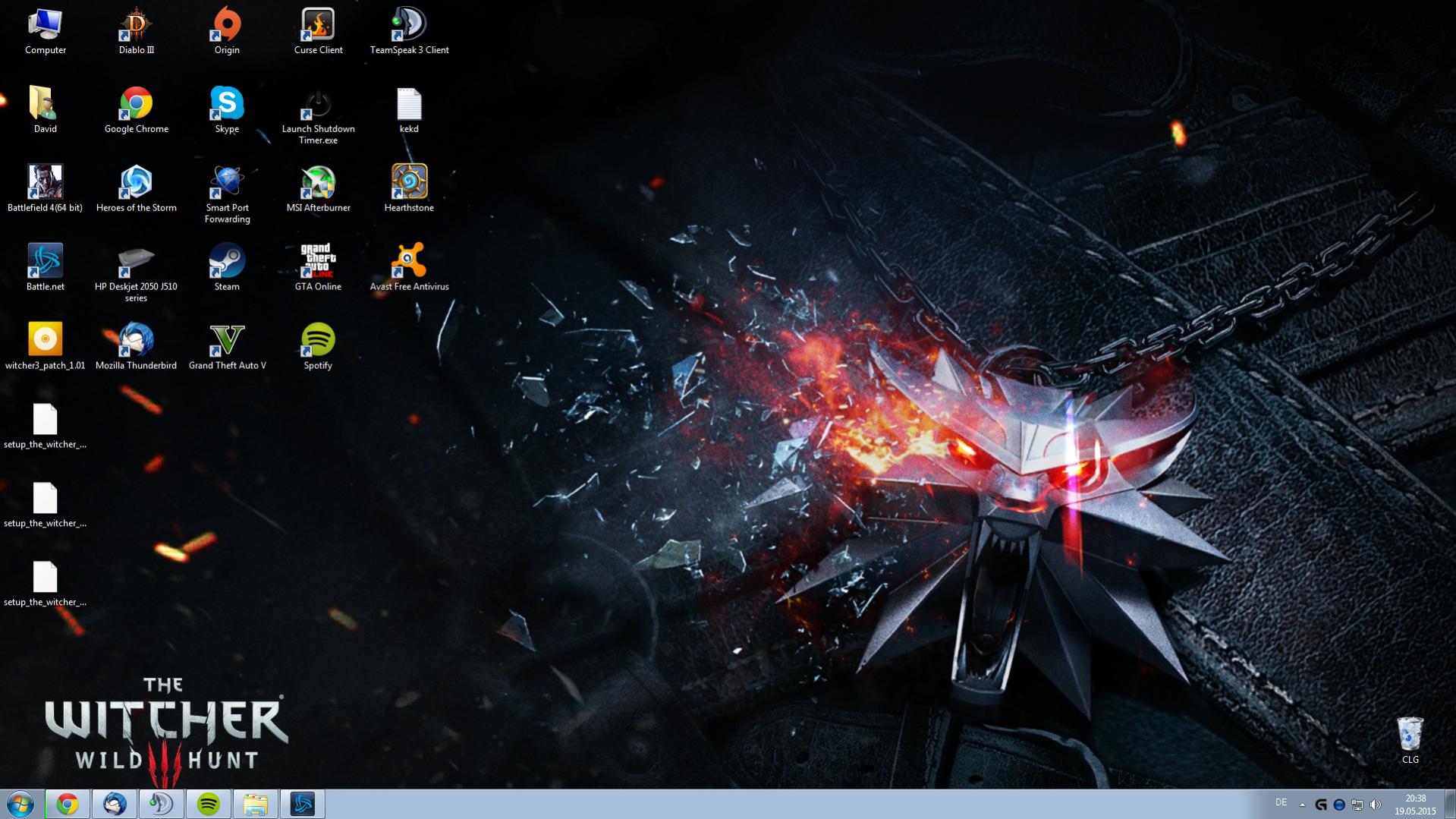Image resolution: width=1456 pixels, height=819 pixels.
Task: Show hidden system tray icons
Action: coord(1302,805)
